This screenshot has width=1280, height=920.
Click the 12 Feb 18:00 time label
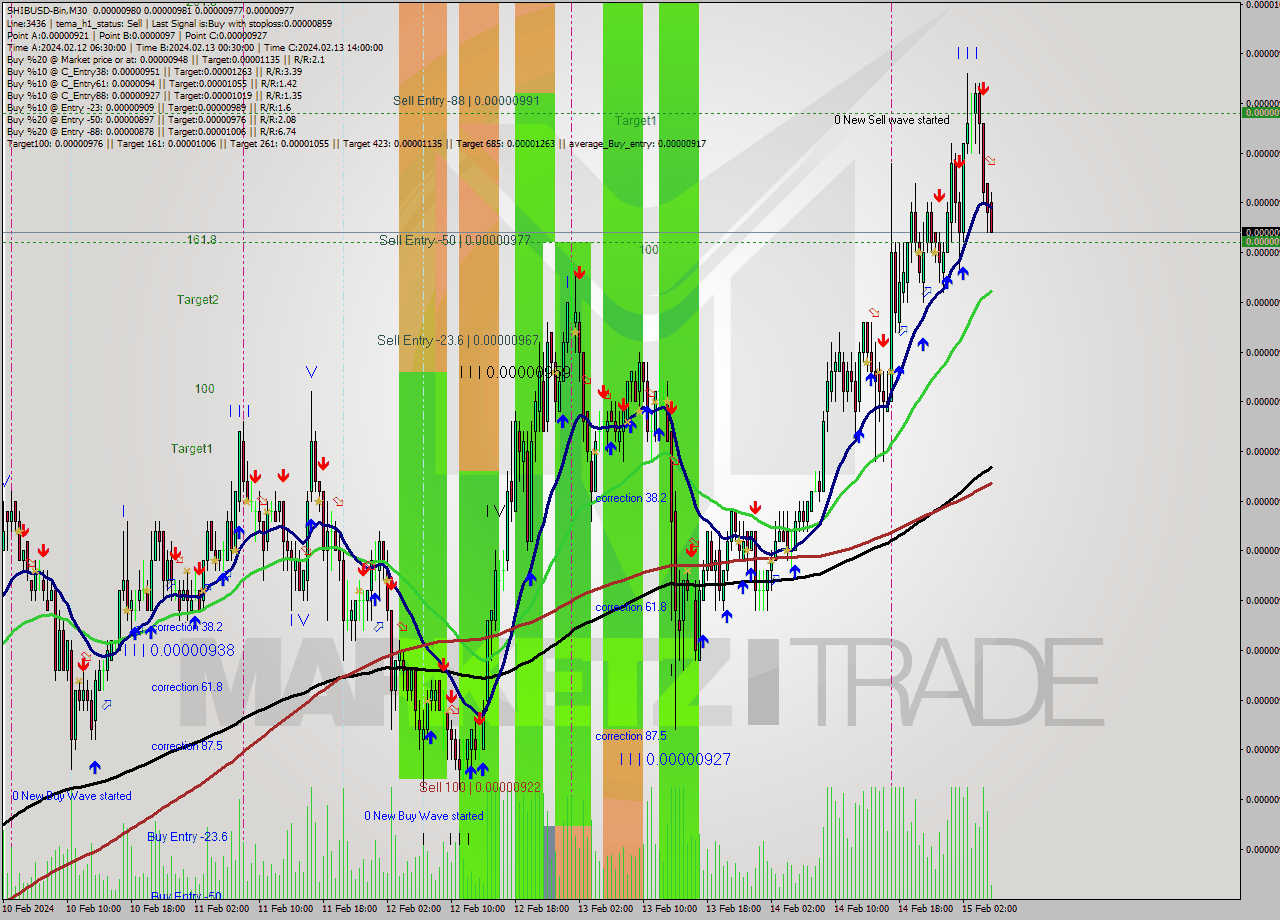(541, 909)
